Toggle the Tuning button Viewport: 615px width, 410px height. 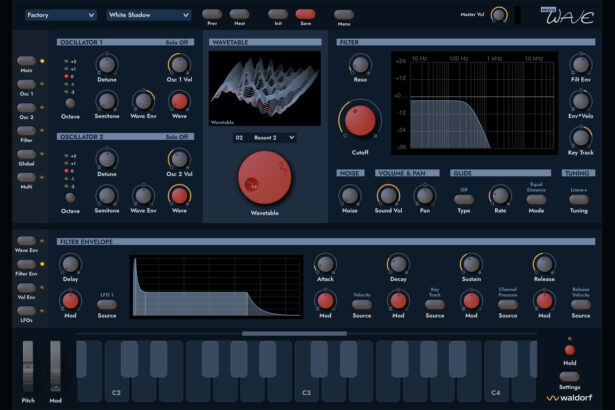tap(579, 200)
